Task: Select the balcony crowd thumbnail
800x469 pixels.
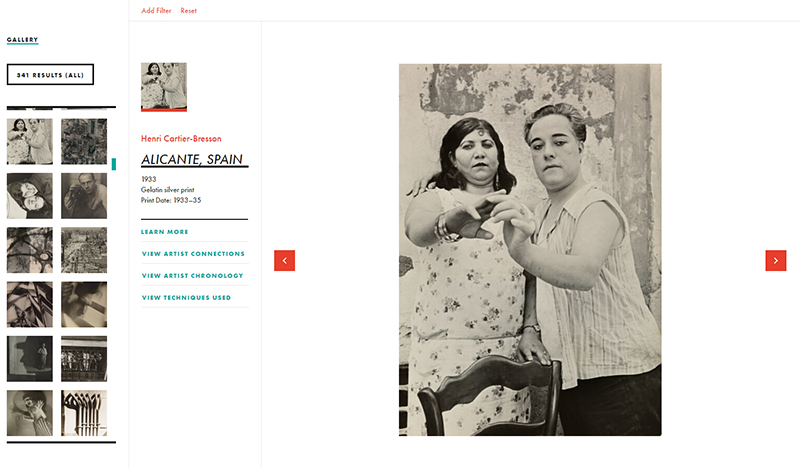Action: click(x=84, y=359)
